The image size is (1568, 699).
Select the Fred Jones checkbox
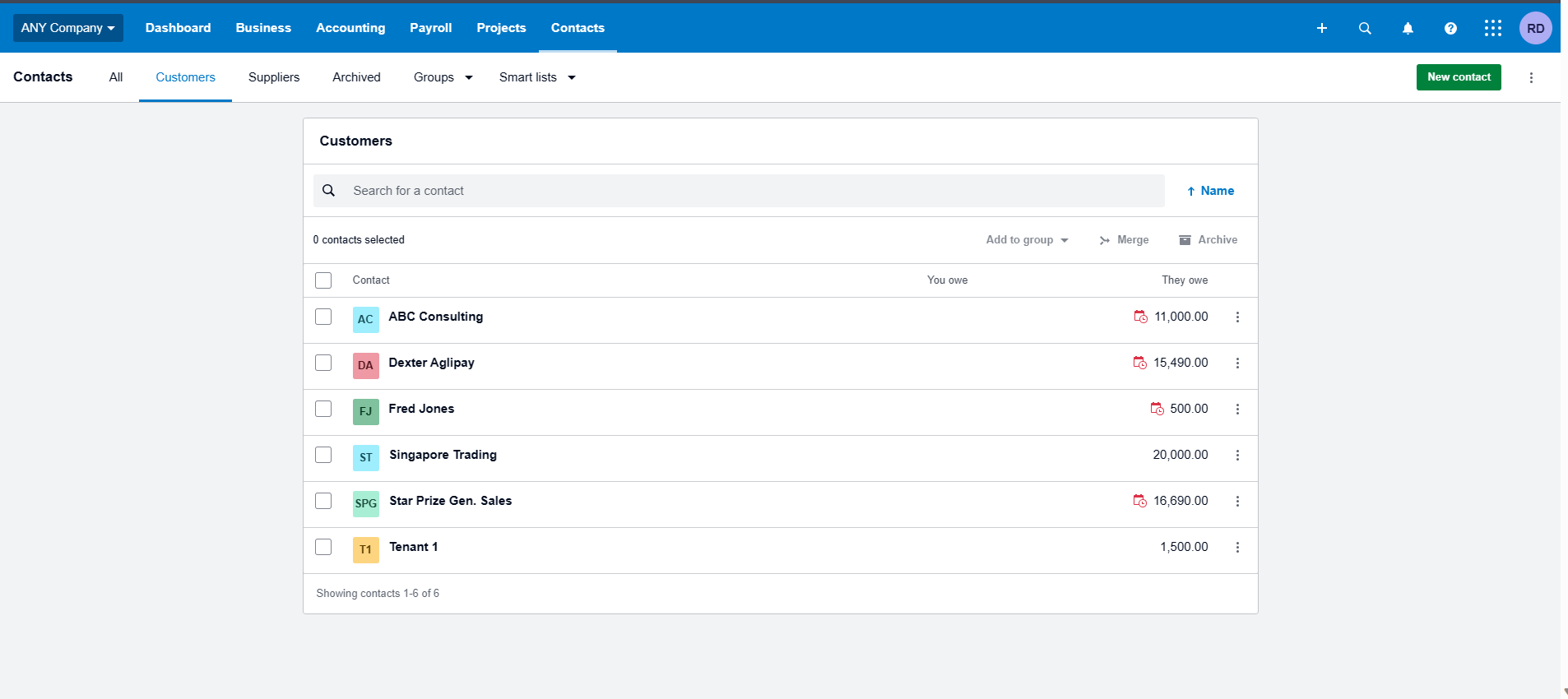(x=323, y=409)
